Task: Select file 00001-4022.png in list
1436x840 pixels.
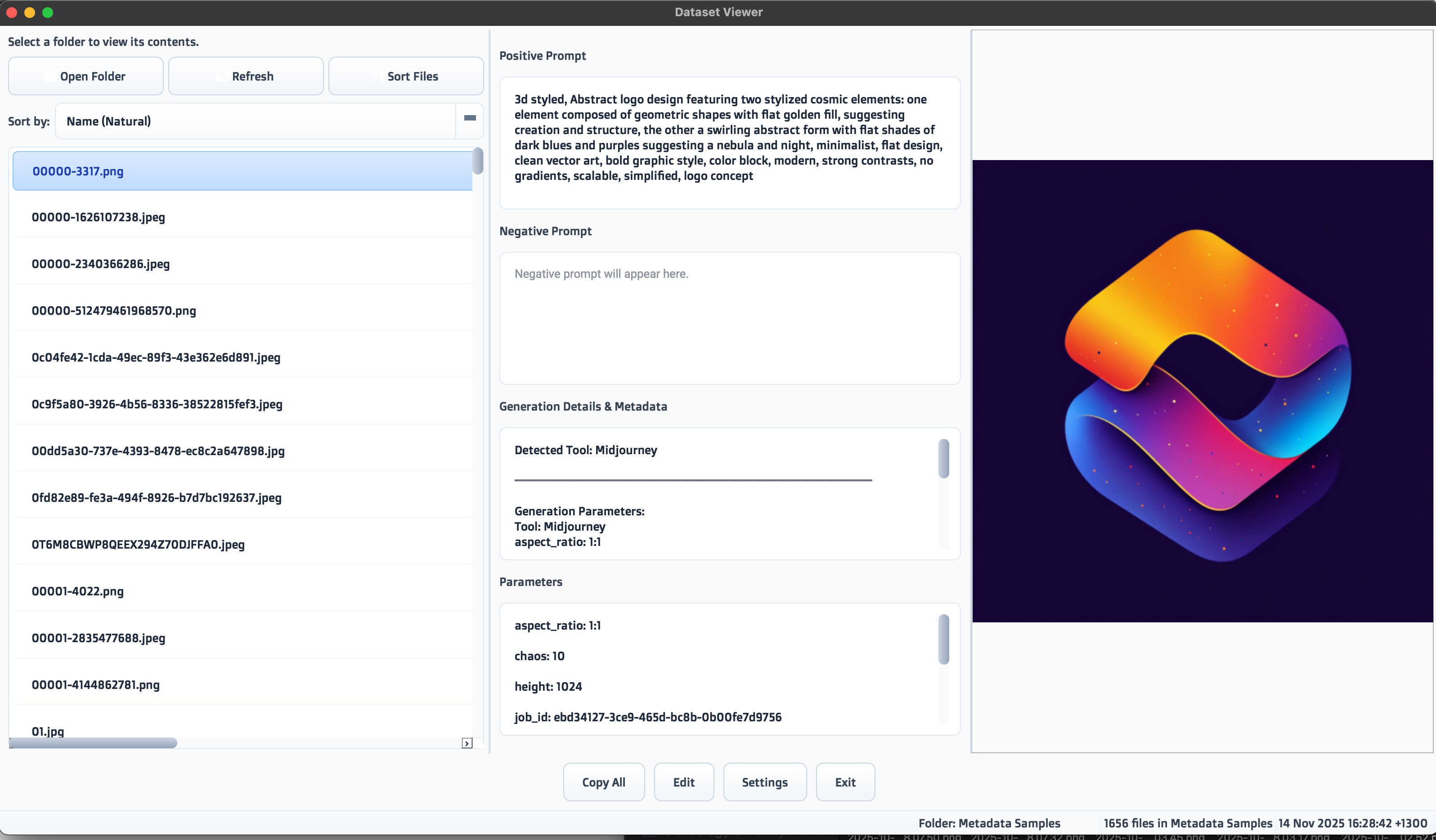Action: [77, 591]
